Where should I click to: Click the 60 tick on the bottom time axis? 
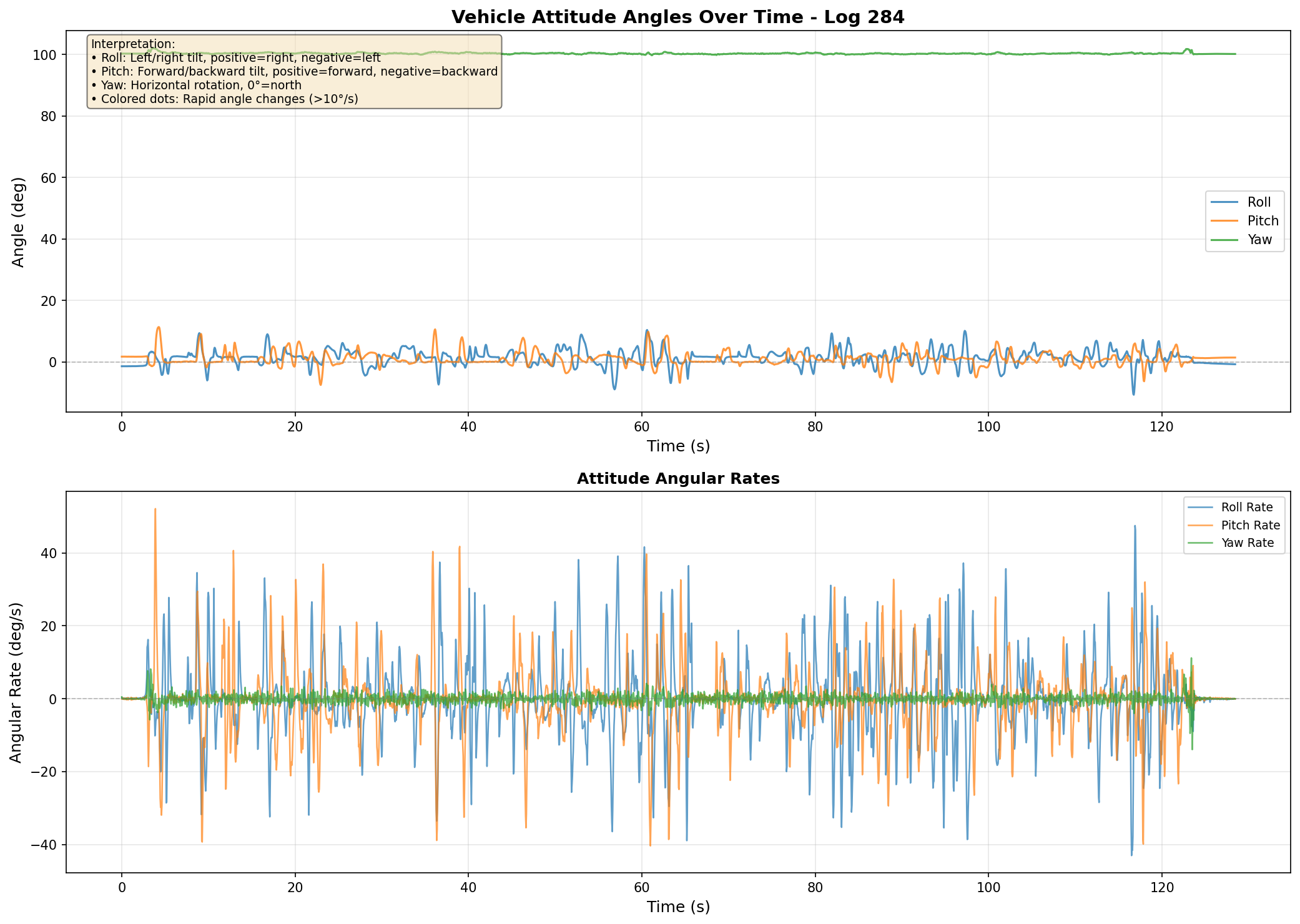tap(641, 888)
